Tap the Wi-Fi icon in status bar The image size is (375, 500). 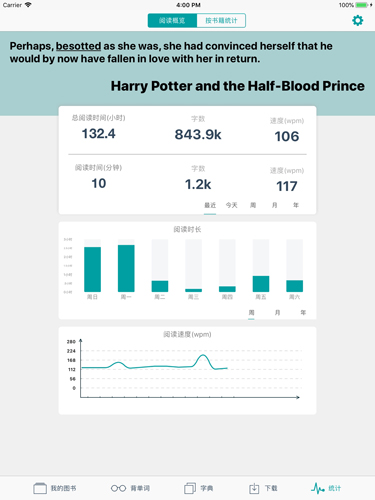pos(28,5)
